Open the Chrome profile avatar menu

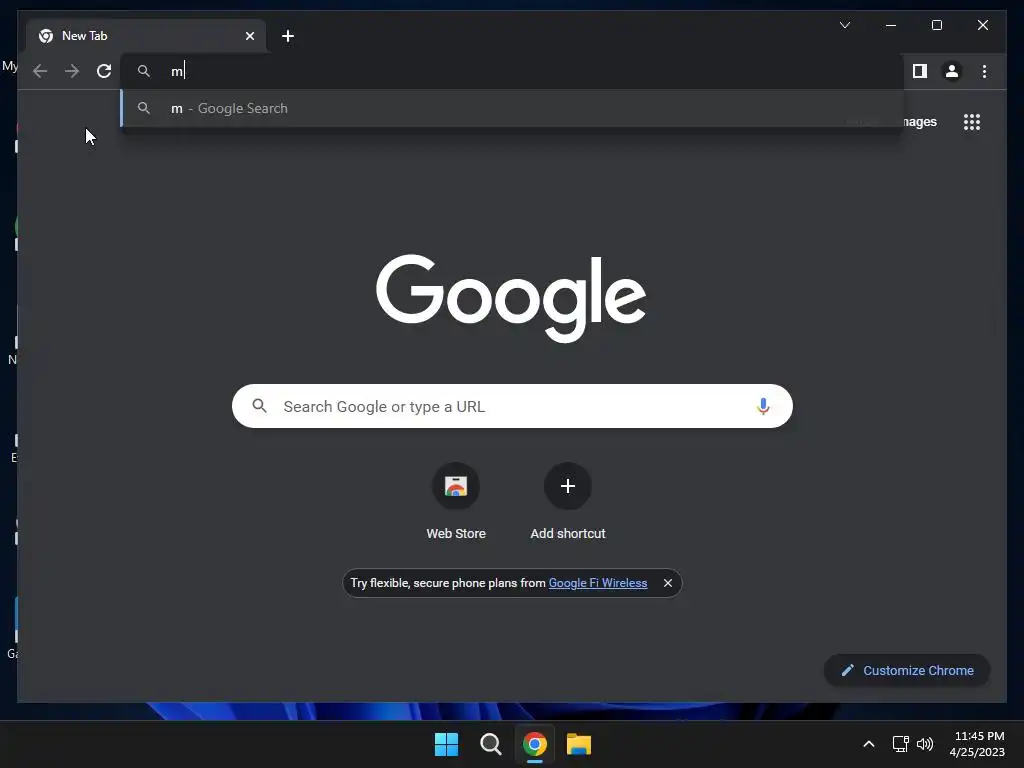(x=952, y=71)
